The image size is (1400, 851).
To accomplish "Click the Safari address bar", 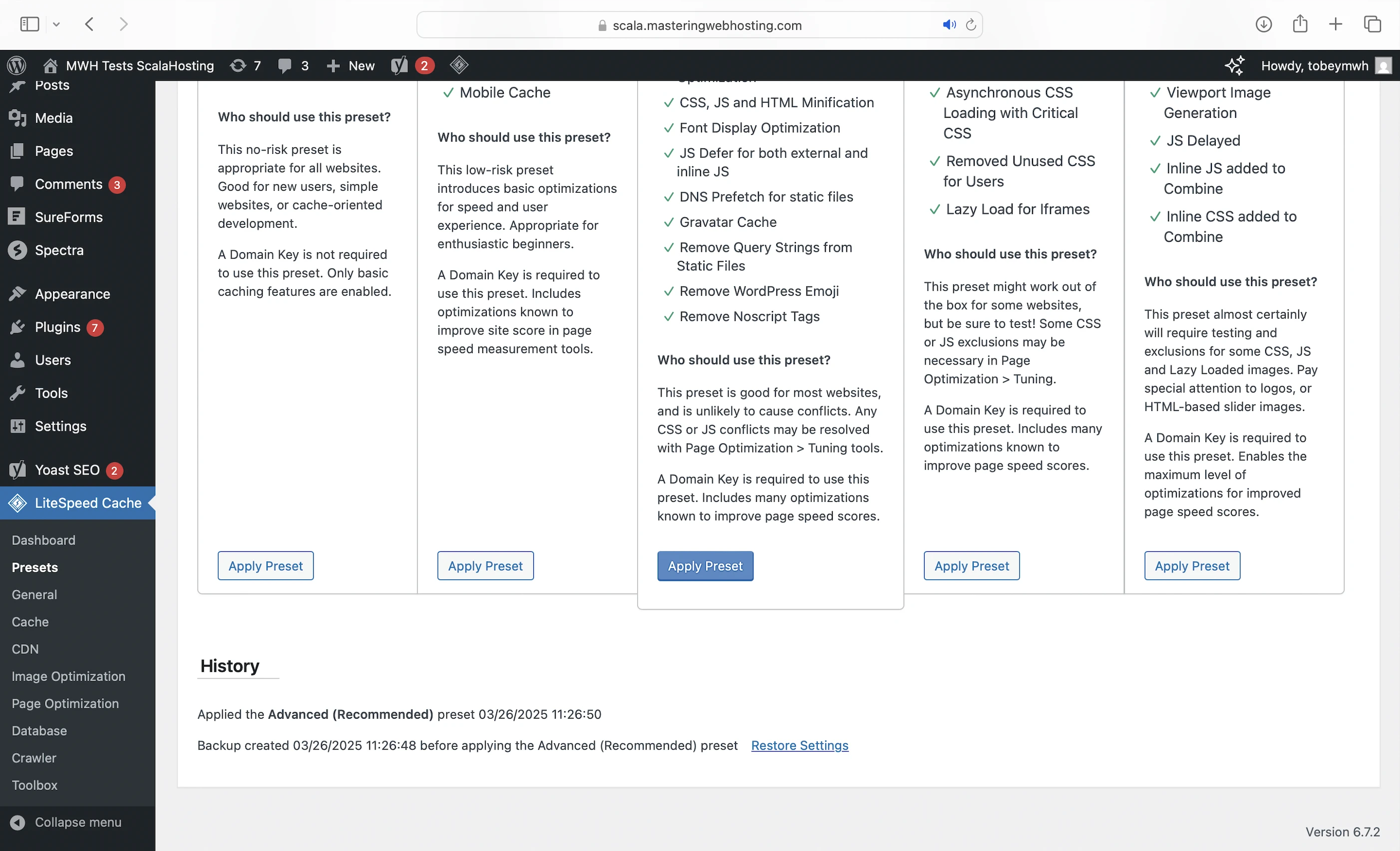I will 706,25.
